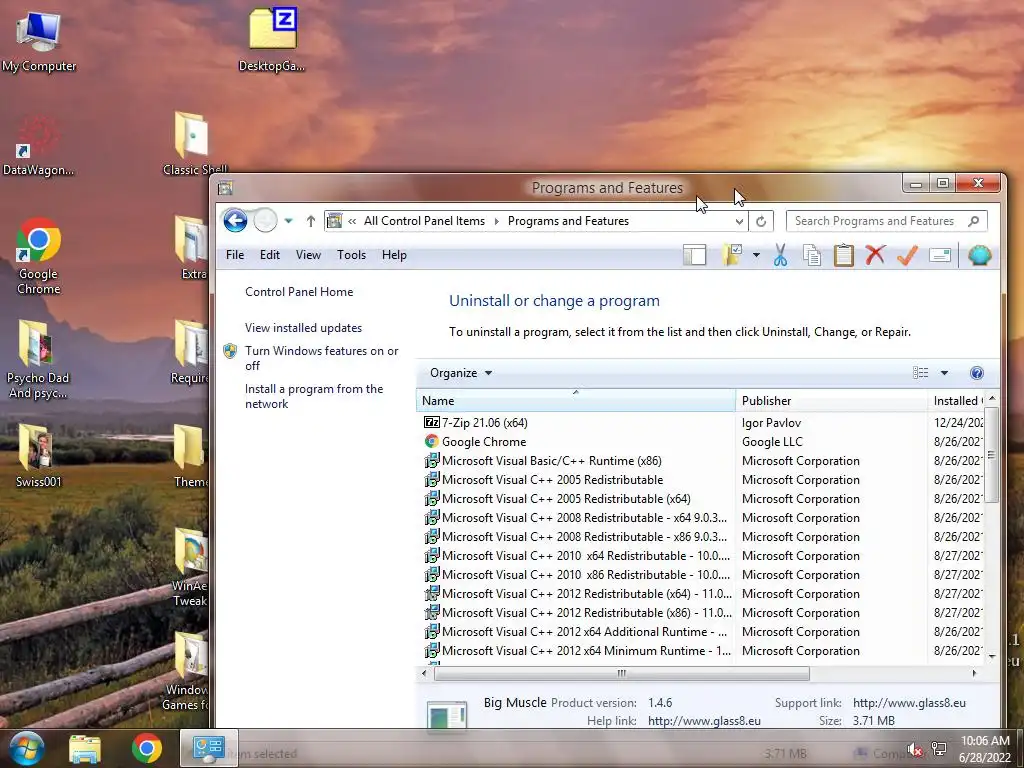
Task: Select the Swiss001 folder icon
Action: (38, 456)
